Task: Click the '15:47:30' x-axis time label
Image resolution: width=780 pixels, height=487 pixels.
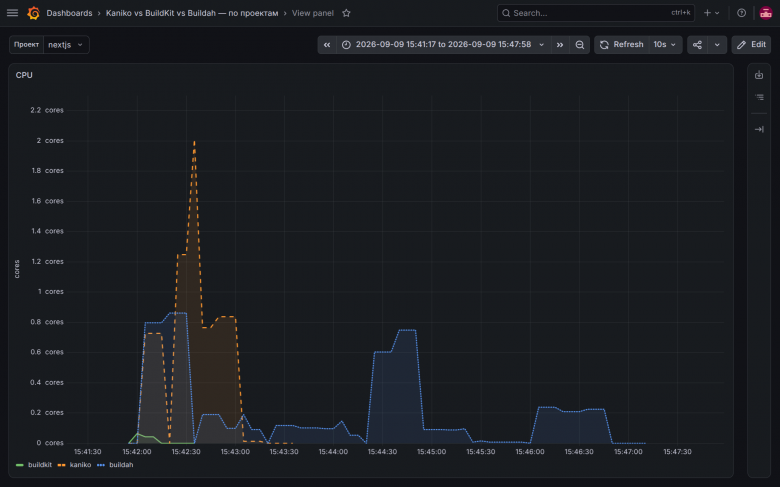Action: click(677, 452)
